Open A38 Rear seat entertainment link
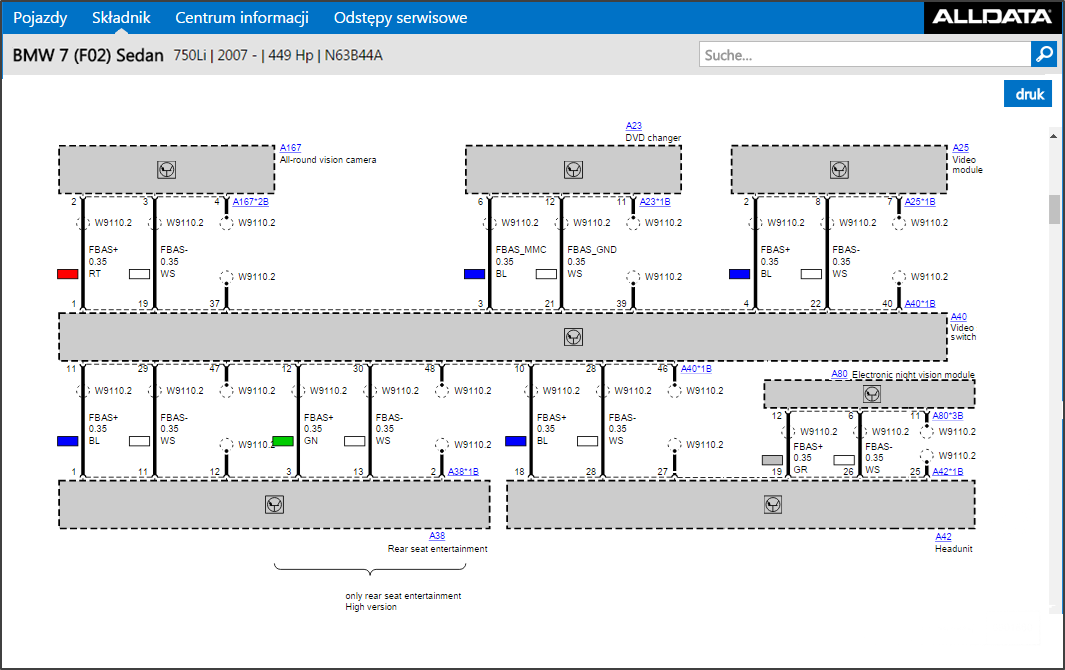The image size is (1065, 670). point(437,536)
